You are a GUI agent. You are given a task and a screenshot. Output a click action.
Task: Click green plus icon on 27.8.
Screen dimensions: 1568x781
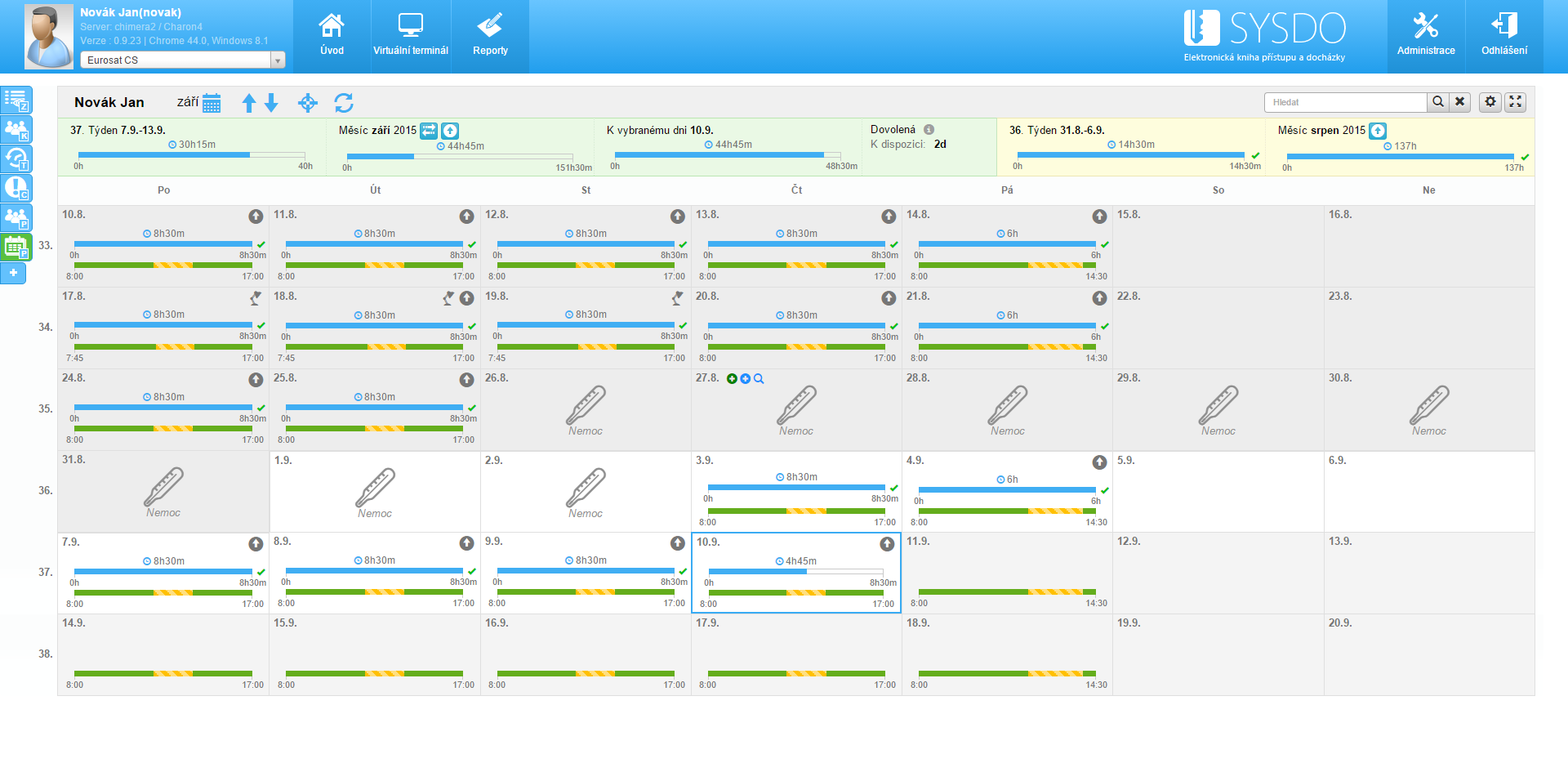(732, 379)
